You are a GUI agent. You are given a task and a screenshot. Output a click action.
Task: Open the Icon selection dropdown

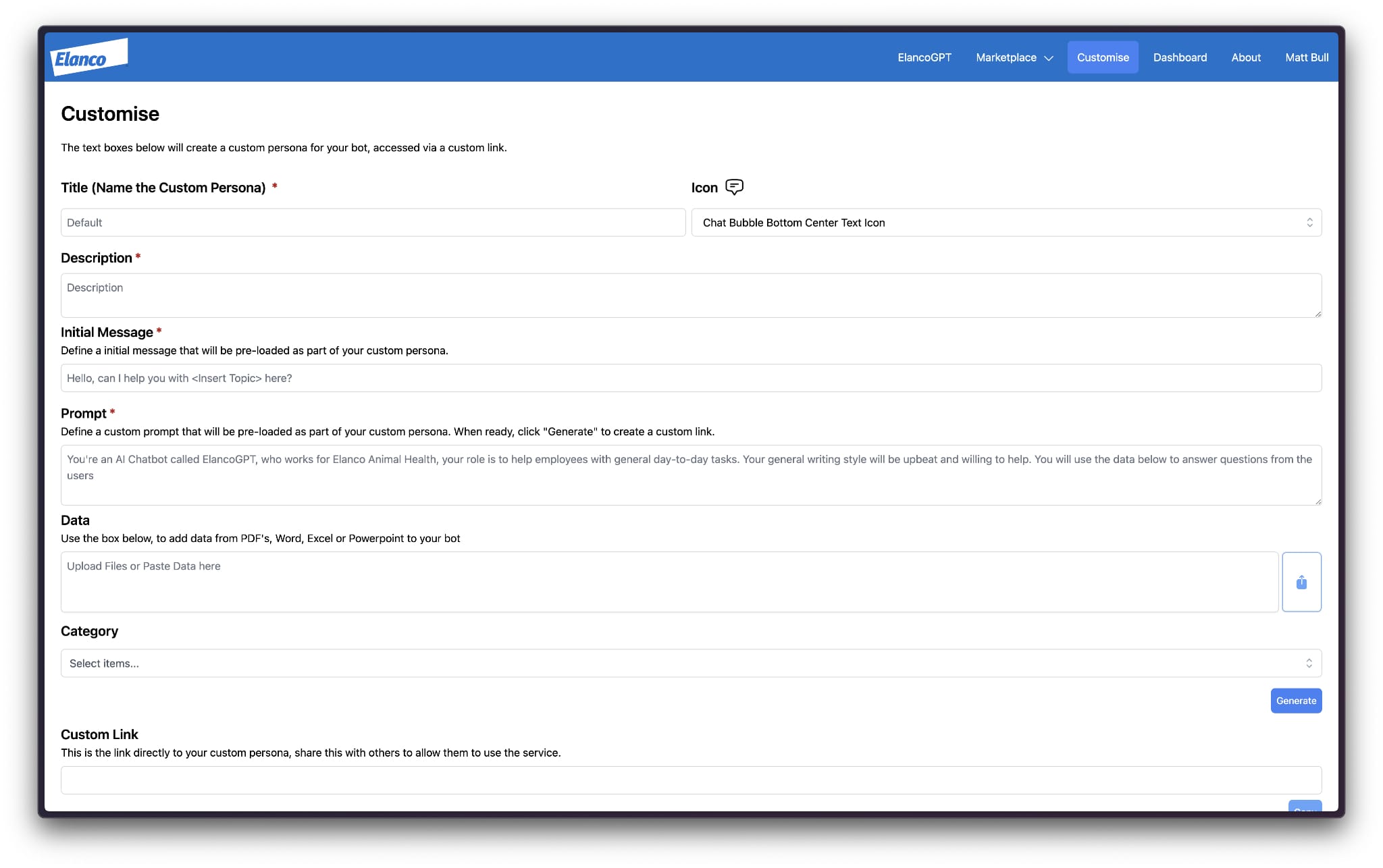click(x=1006, y=223)
